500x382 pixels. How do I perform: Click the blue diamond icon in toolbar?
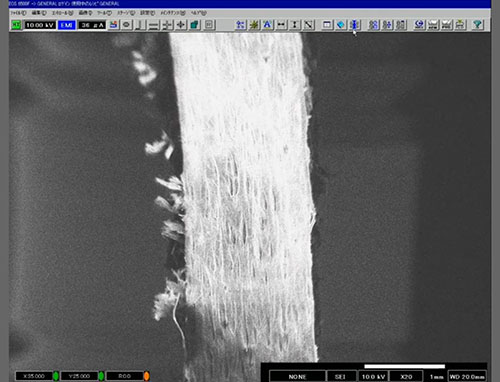[341, 25]
